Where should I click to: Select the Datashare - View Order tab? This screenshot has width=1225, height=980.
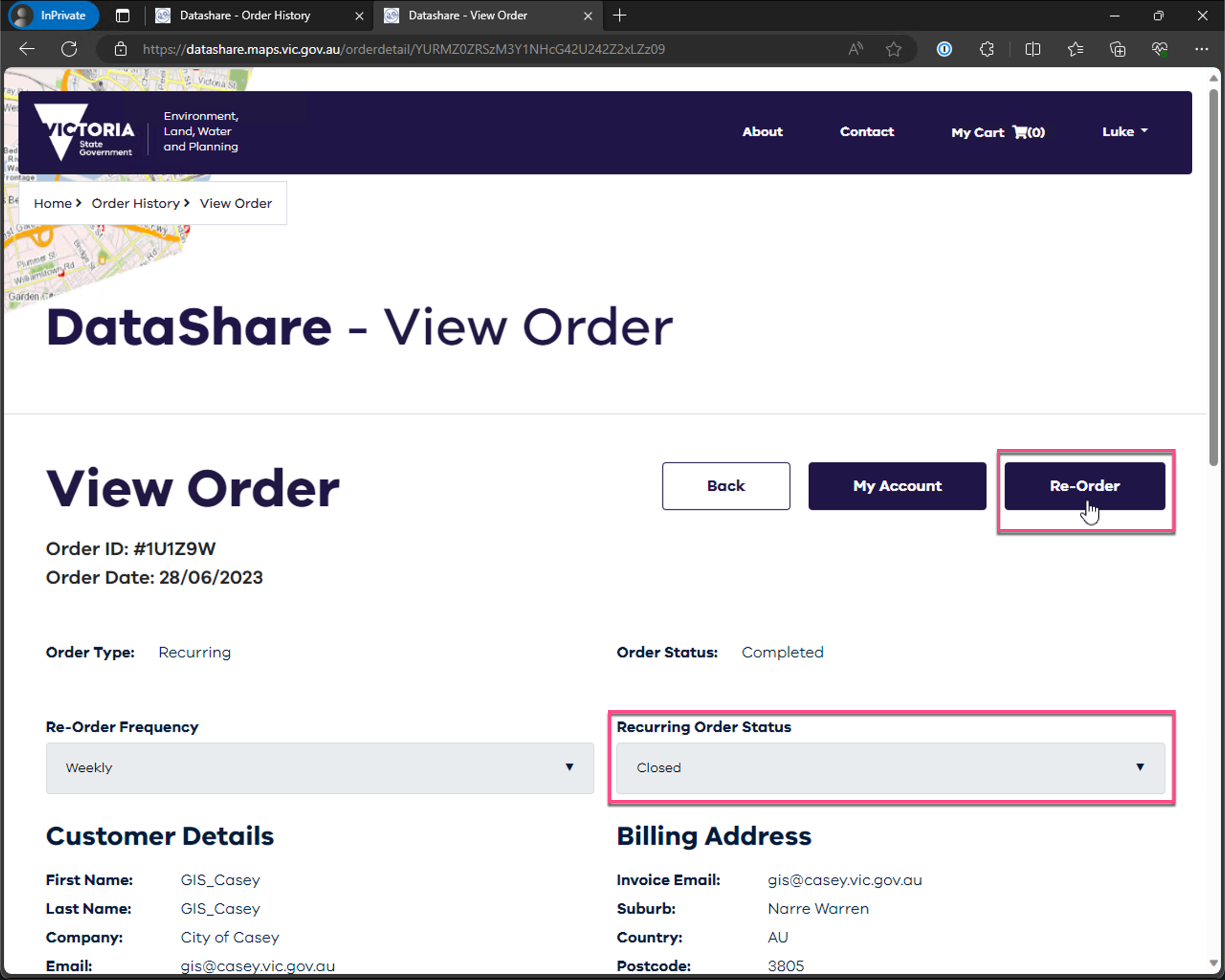487,15
